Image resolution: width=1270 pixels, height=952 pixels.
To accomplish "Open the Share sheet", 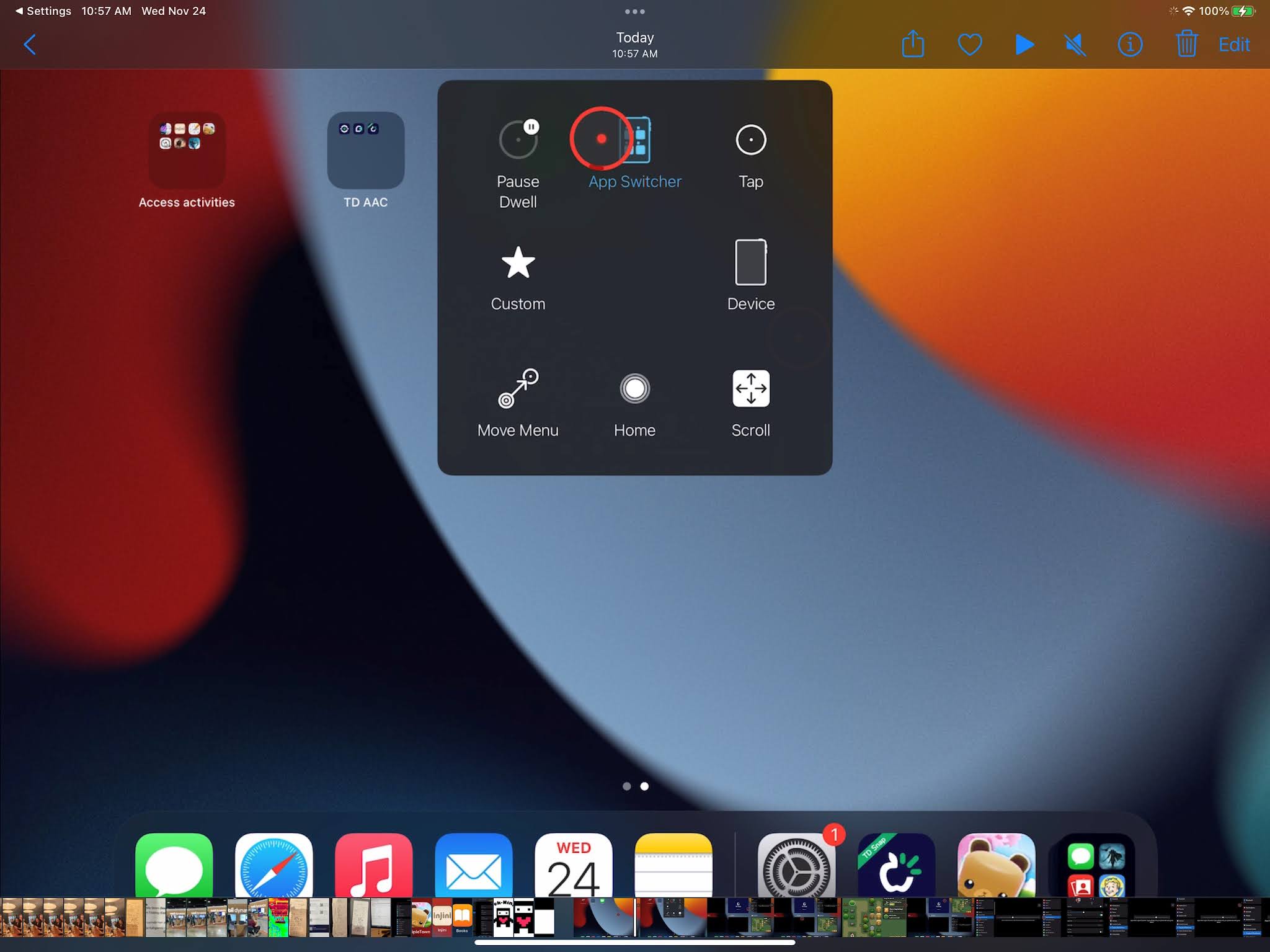I will click(x=913, y=44).
